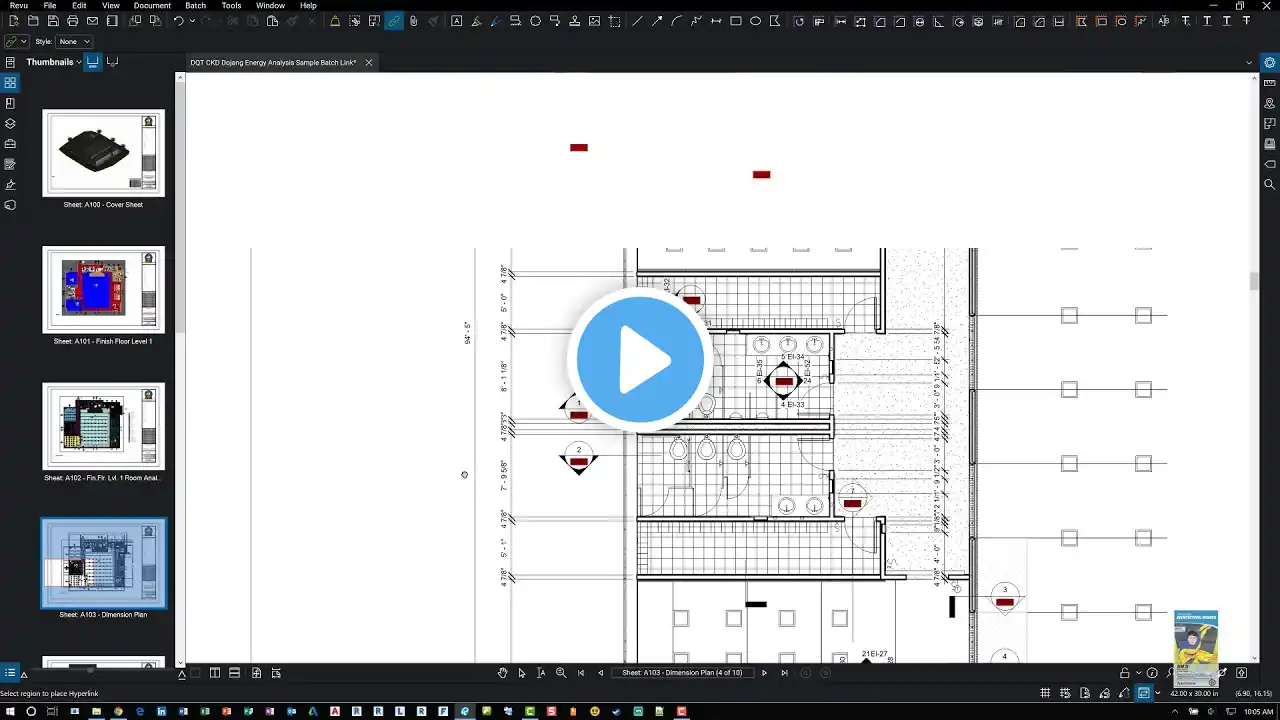Open the A102 Room Analysis thumbnail
1280x720 pixels.
click(103, 426)
